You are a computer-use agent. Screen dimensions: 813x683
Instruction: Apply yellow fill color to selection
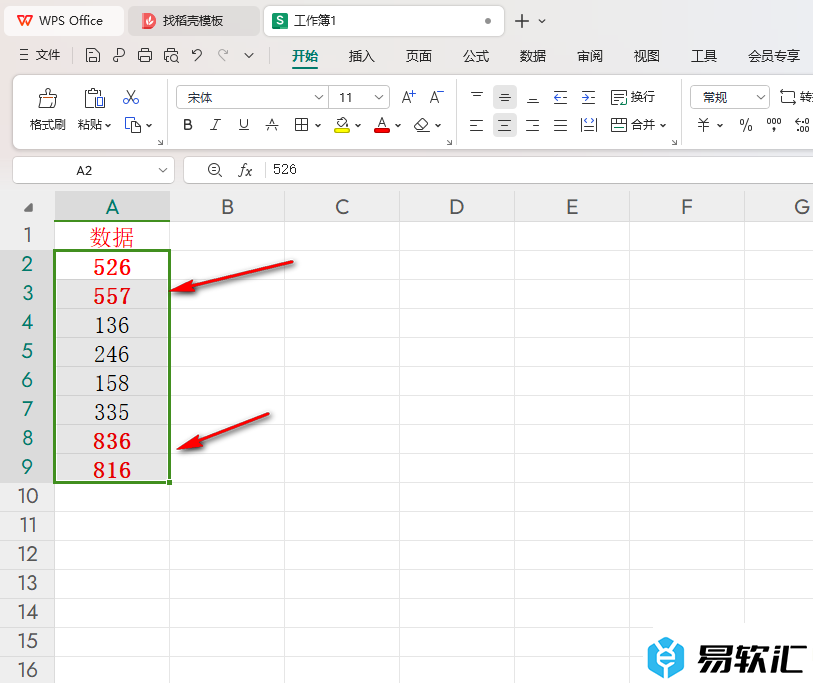click(x=342, y=125)
